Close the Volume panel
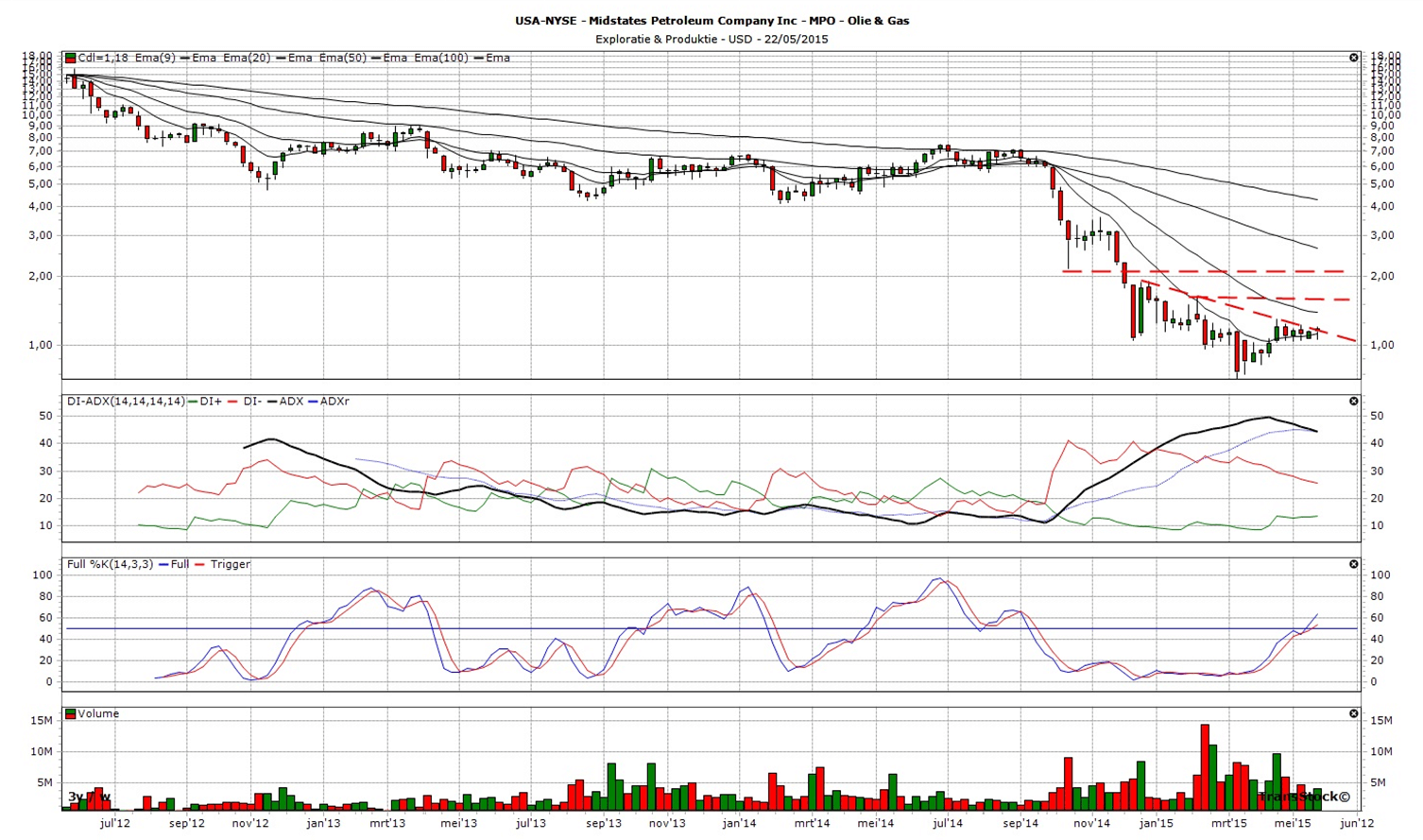The width and height of the screenshot is (1423, 840). pyautogui.click(x=1353, y=714)
